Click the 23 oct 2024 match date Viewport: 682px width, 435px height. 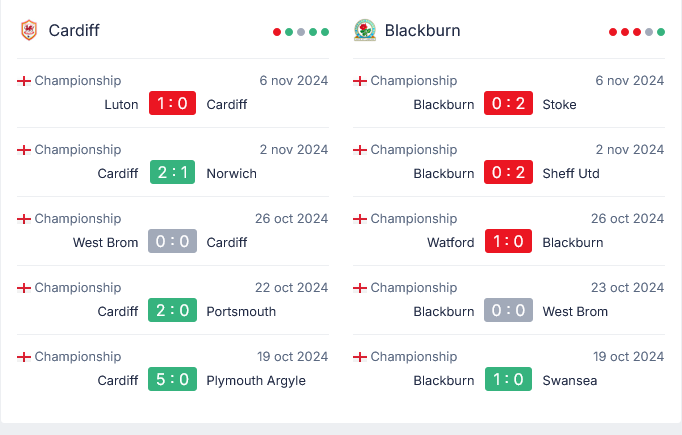[x=627, y=288]
